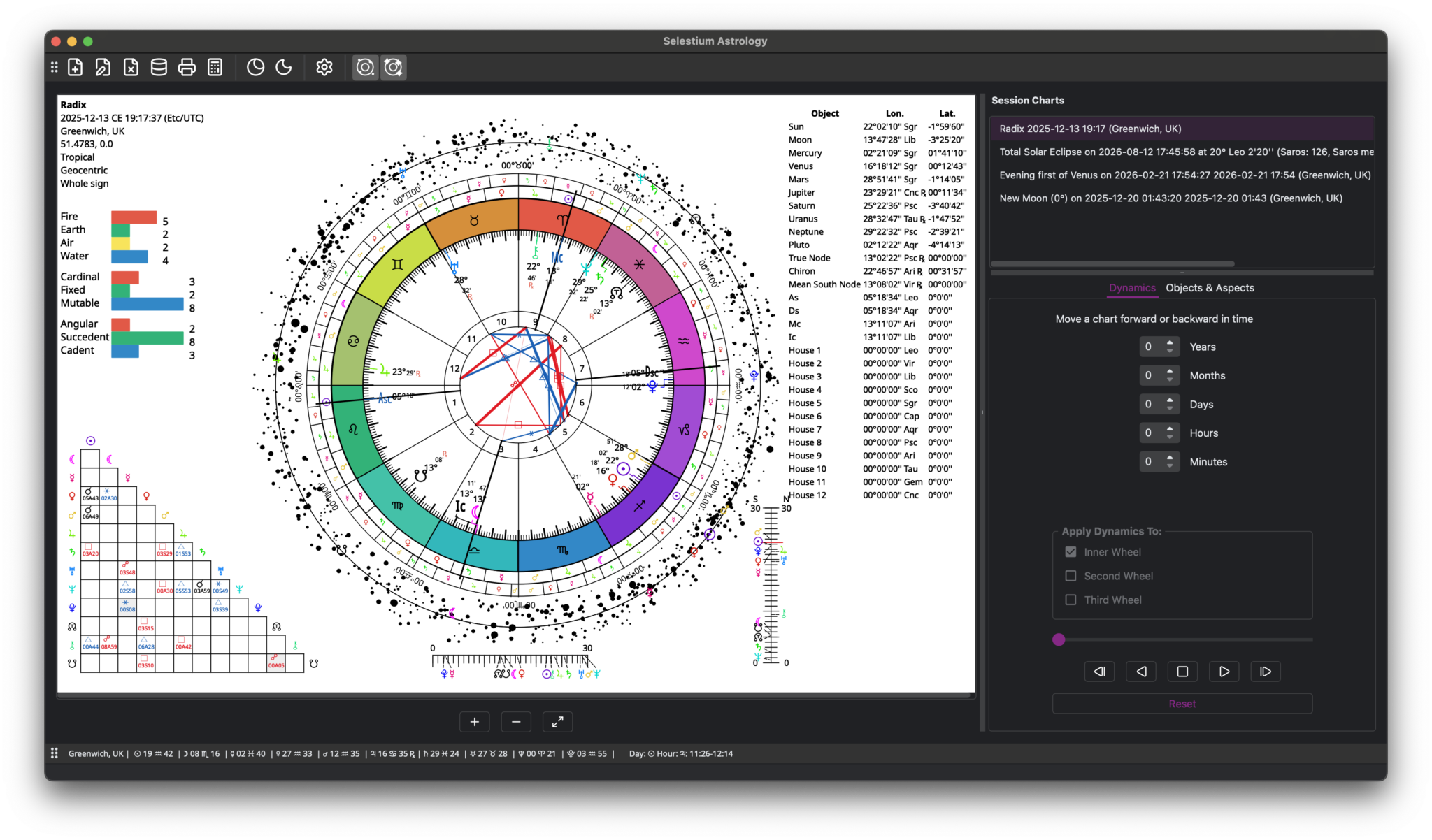
Task: Open the chart database
Action: [159, 67]
